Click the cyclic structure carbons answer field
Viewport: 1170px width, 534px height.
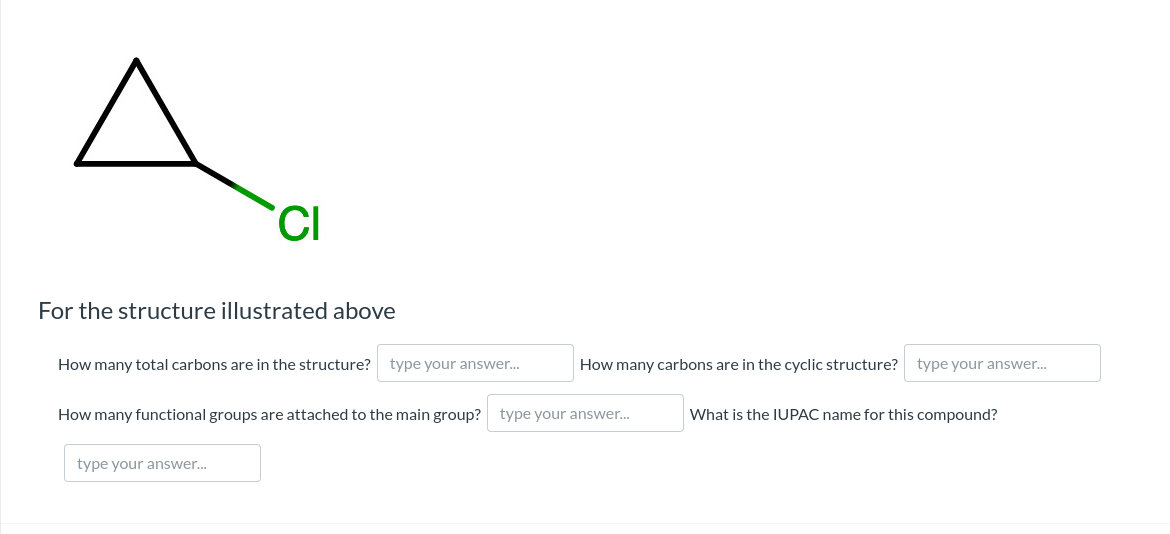click(x=1002, y=363)
